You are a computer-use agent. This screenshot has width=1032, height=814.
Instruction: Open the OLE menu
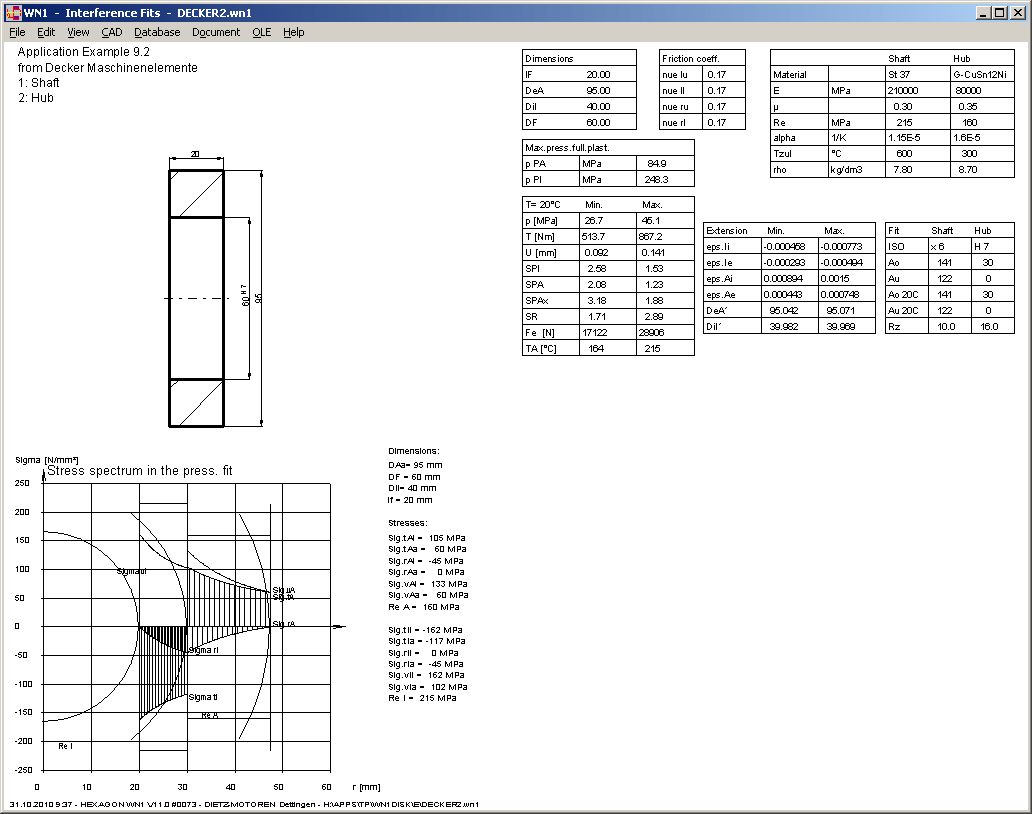coord(261,32)
